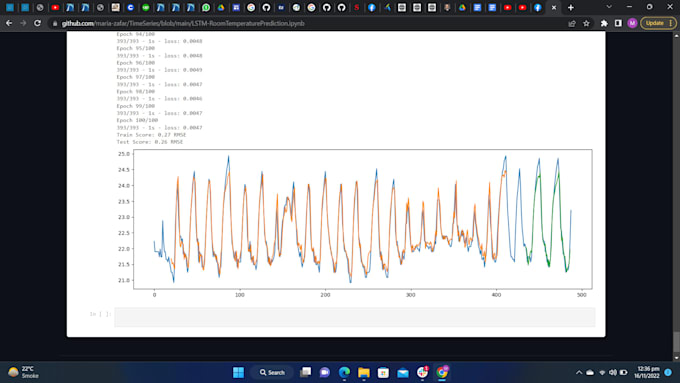Launch Microsoft Edge from the taskbar
This screenshot has width=680, height=383.
[344, 372]
